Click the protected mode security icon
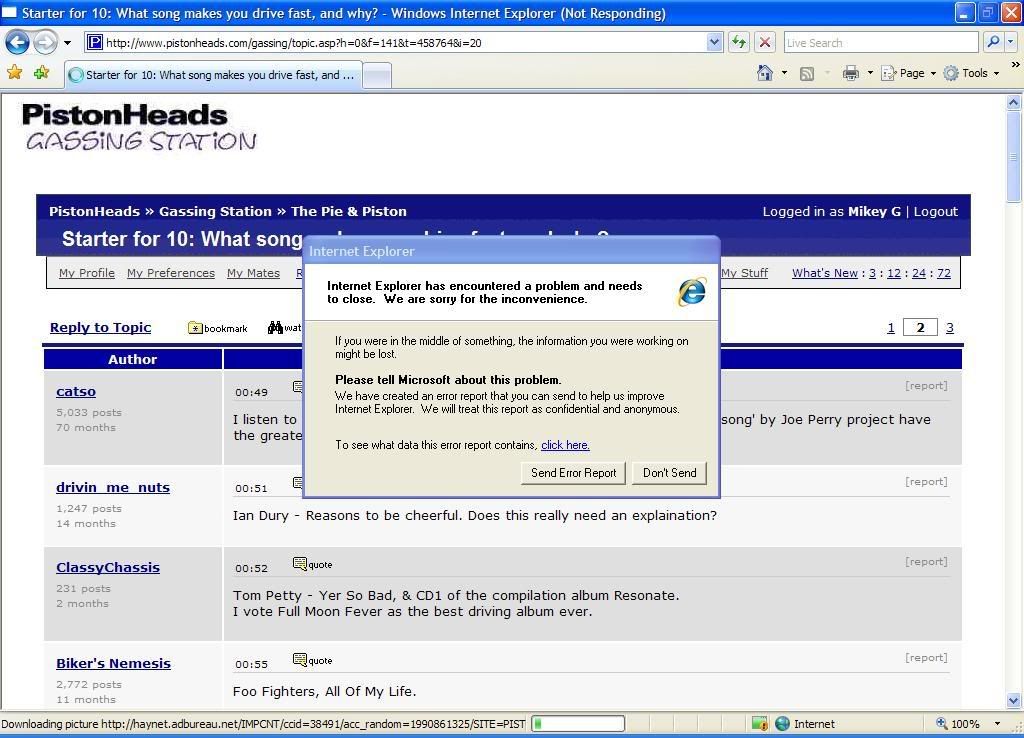1024x738 pixels. [x=759, y=724]
